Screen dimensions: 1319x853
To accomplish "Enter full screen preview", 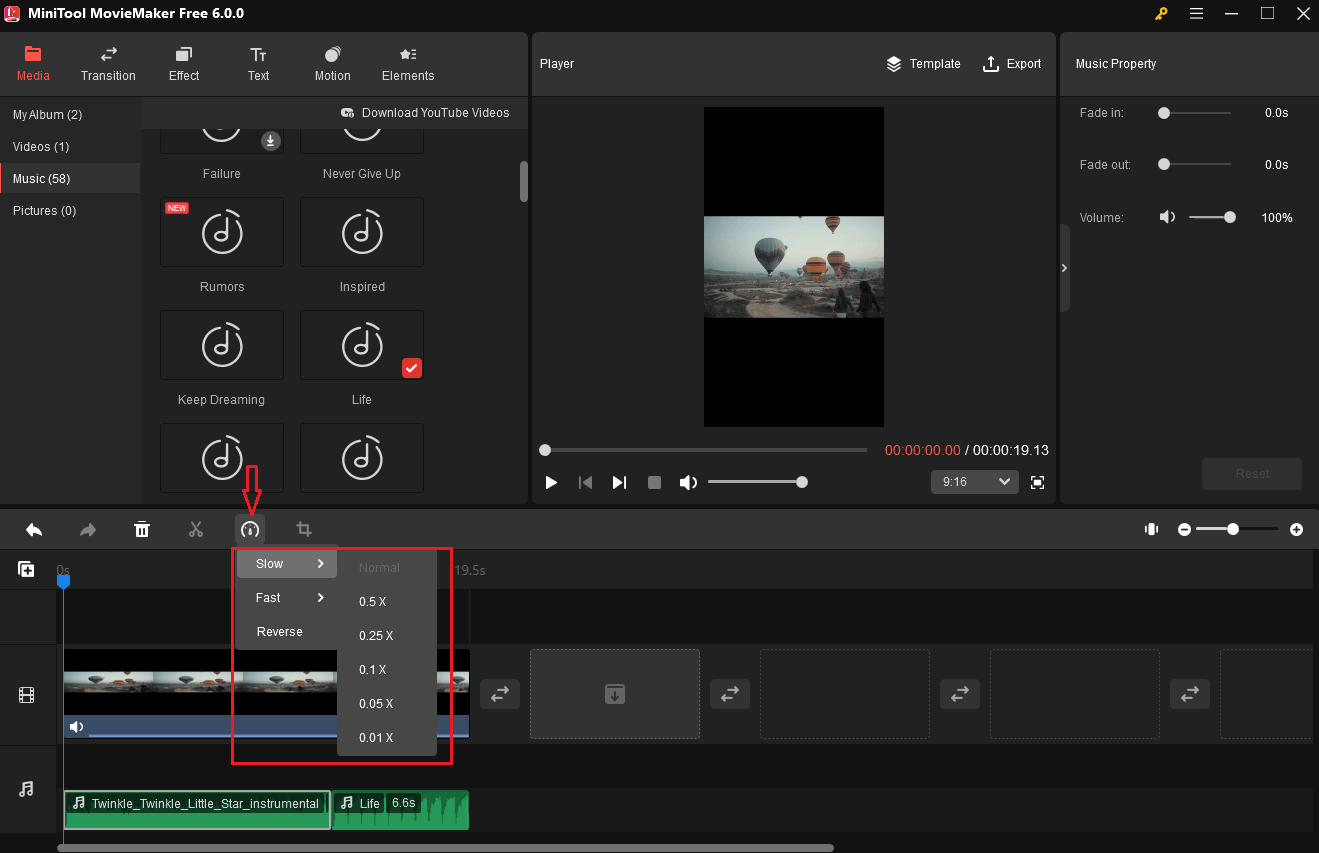I will pos(1038,483).
